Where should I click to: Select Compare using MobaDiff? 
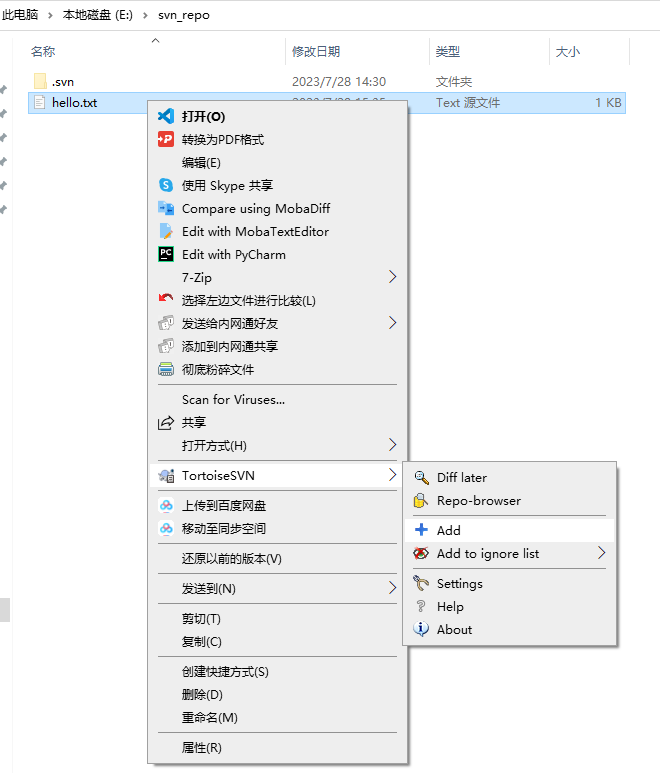click(255, 208)
